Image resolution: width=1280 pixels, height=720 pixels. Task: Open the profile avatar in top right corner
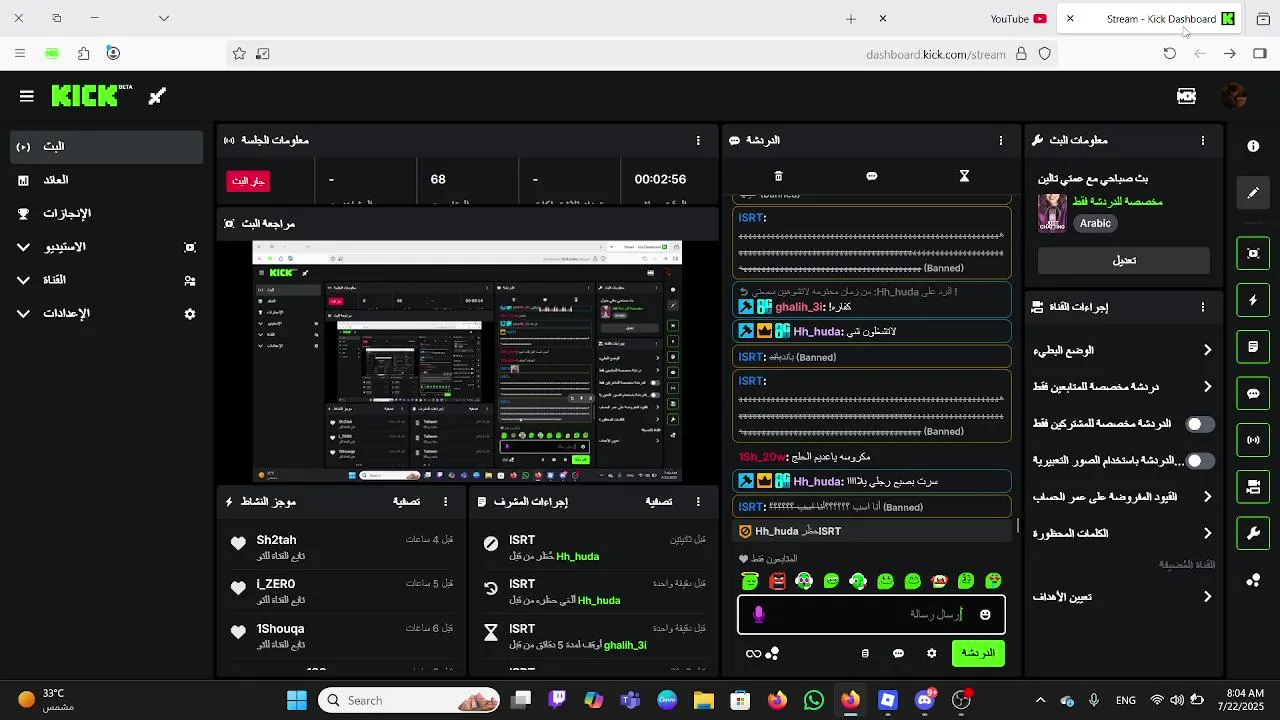(x=1235, y=96)
